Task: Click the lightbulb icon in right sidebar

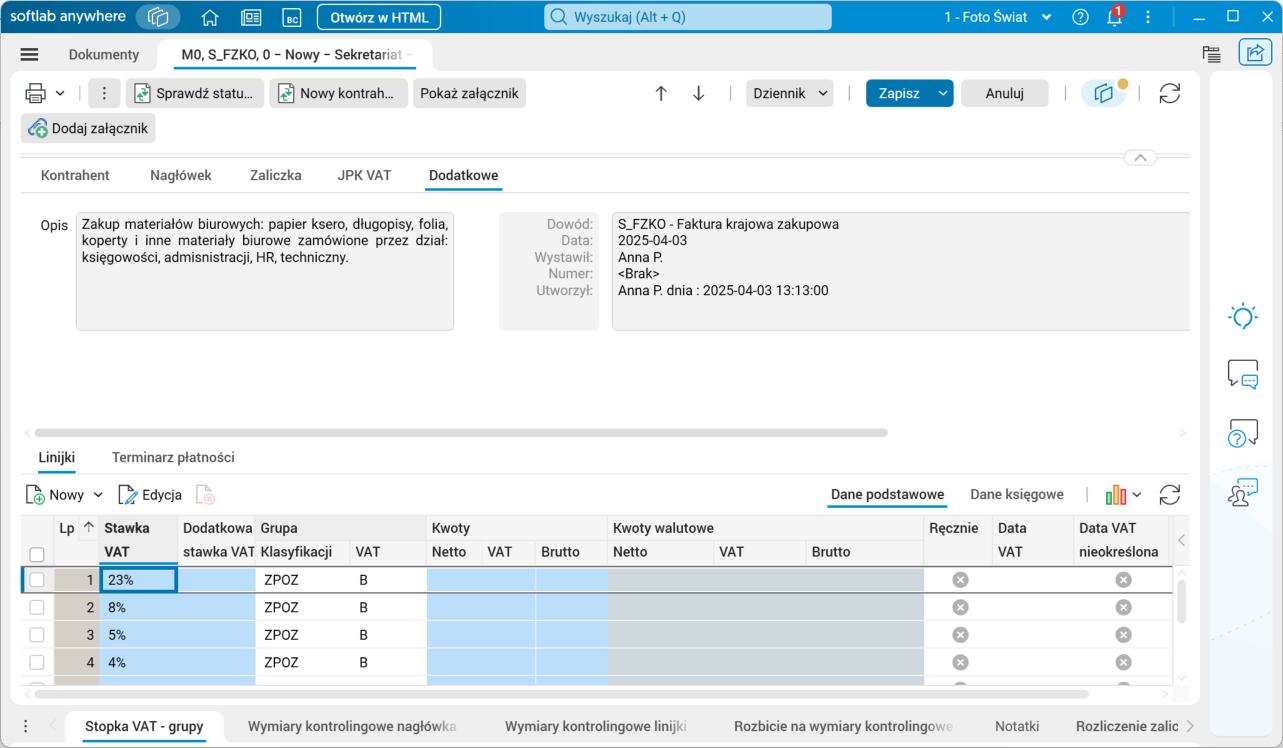Action: (1242, 317)
